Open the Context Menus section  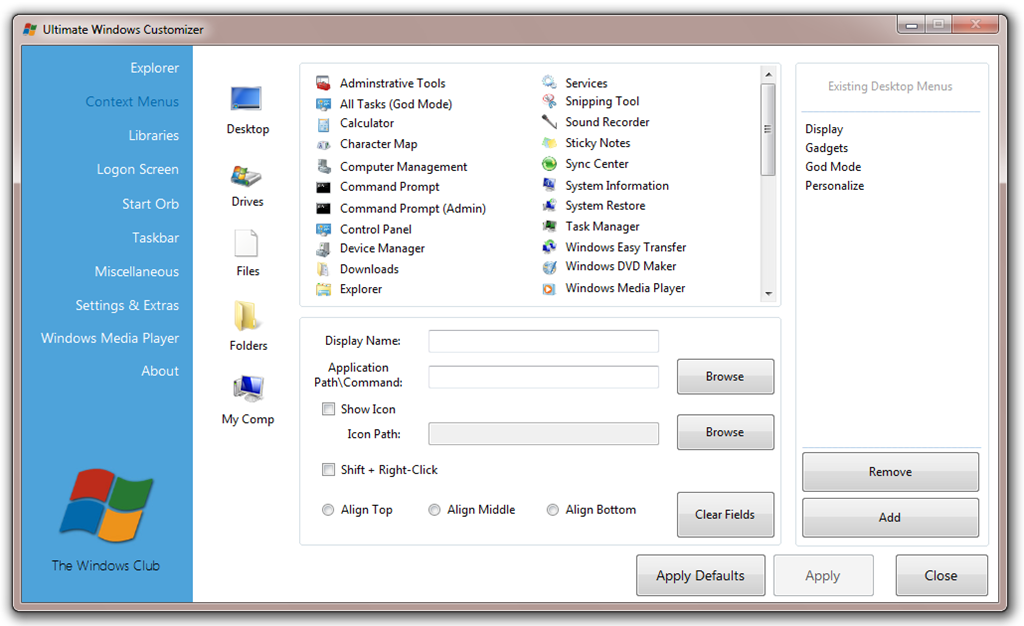[x=132, y=102]
